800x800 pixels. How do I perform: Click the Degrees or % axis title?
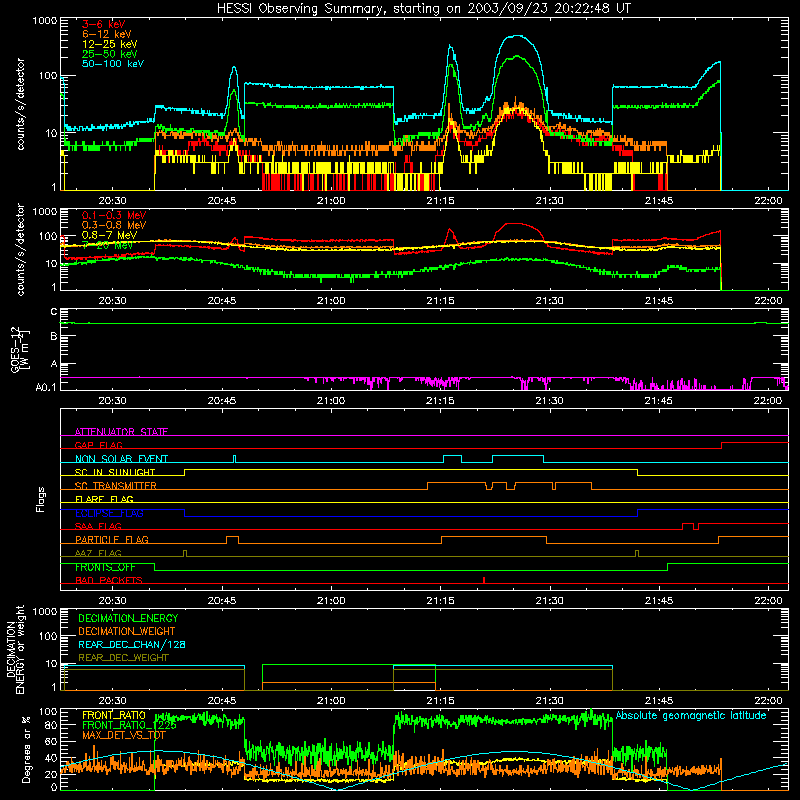[x=26, y=750]
